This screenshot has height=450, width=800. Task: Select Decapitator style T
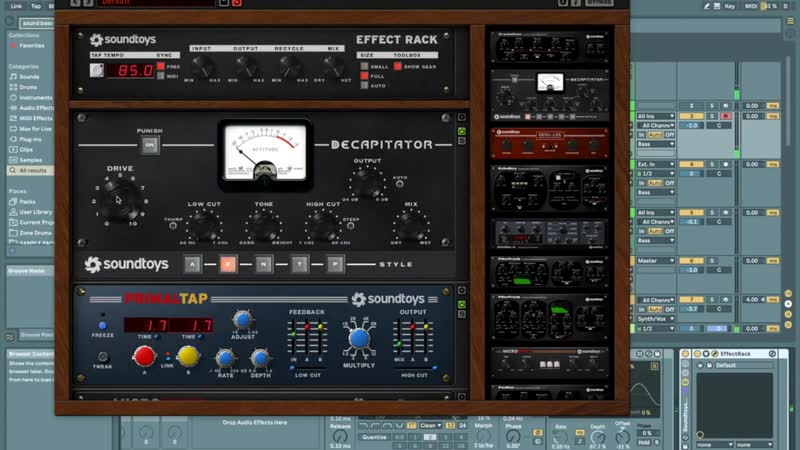299,264
